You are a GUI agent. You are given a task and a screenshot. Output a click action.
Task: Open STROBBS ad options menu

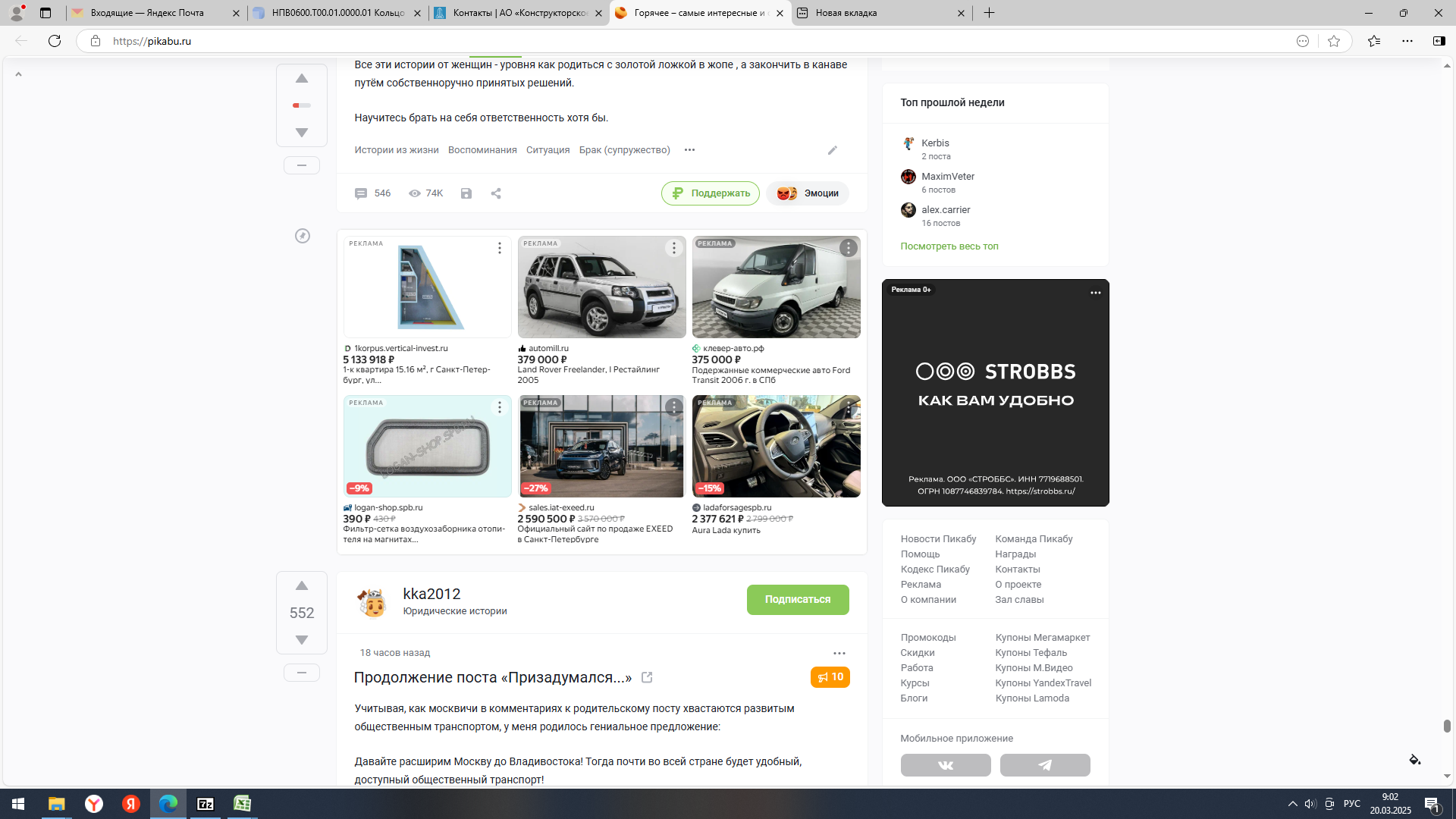click(x=1095, y=293)
